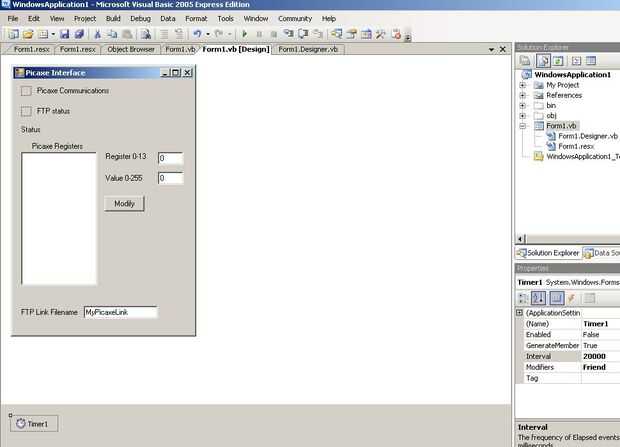Click the Stop Debugging square icon
This screenshot has width=620, height=447.
273,34
